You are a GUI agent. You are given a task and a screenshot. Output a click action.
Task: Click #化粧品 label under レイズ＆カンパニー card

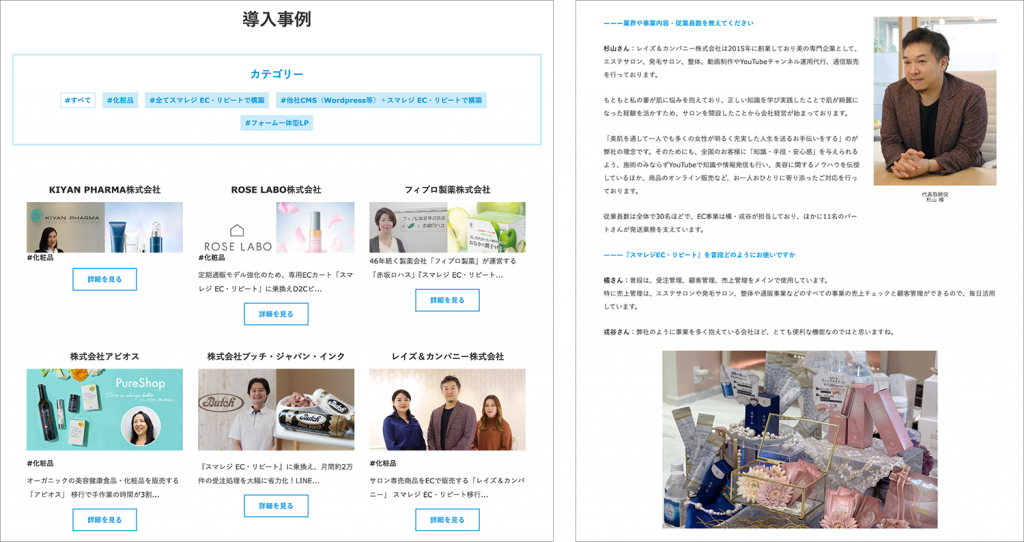[x=383, y=463]
